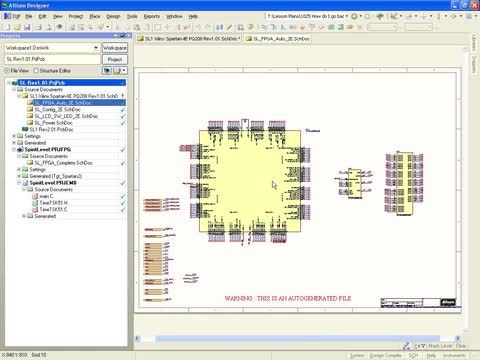
Task: Create a new document from the toolbar
Action: tap(7, 27)
